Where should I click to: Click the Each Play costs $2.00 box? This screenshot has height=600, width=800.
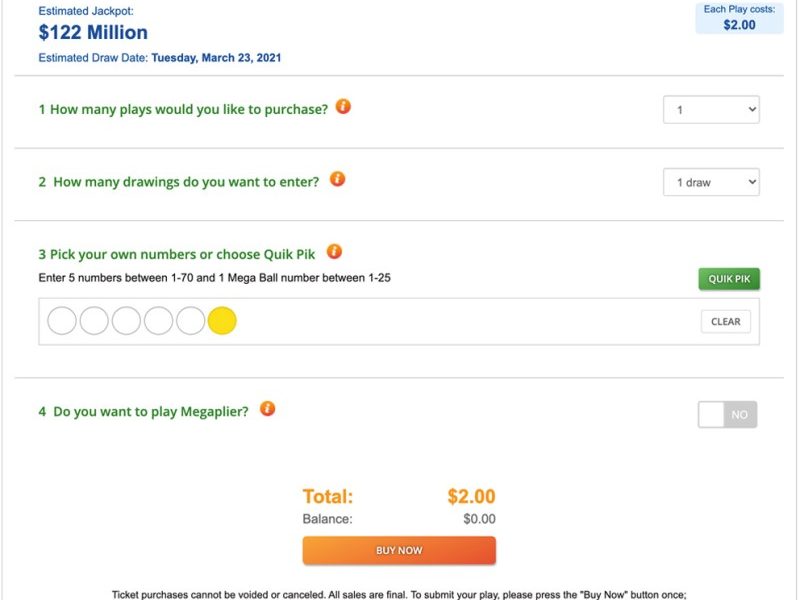(x=739, y=18)
